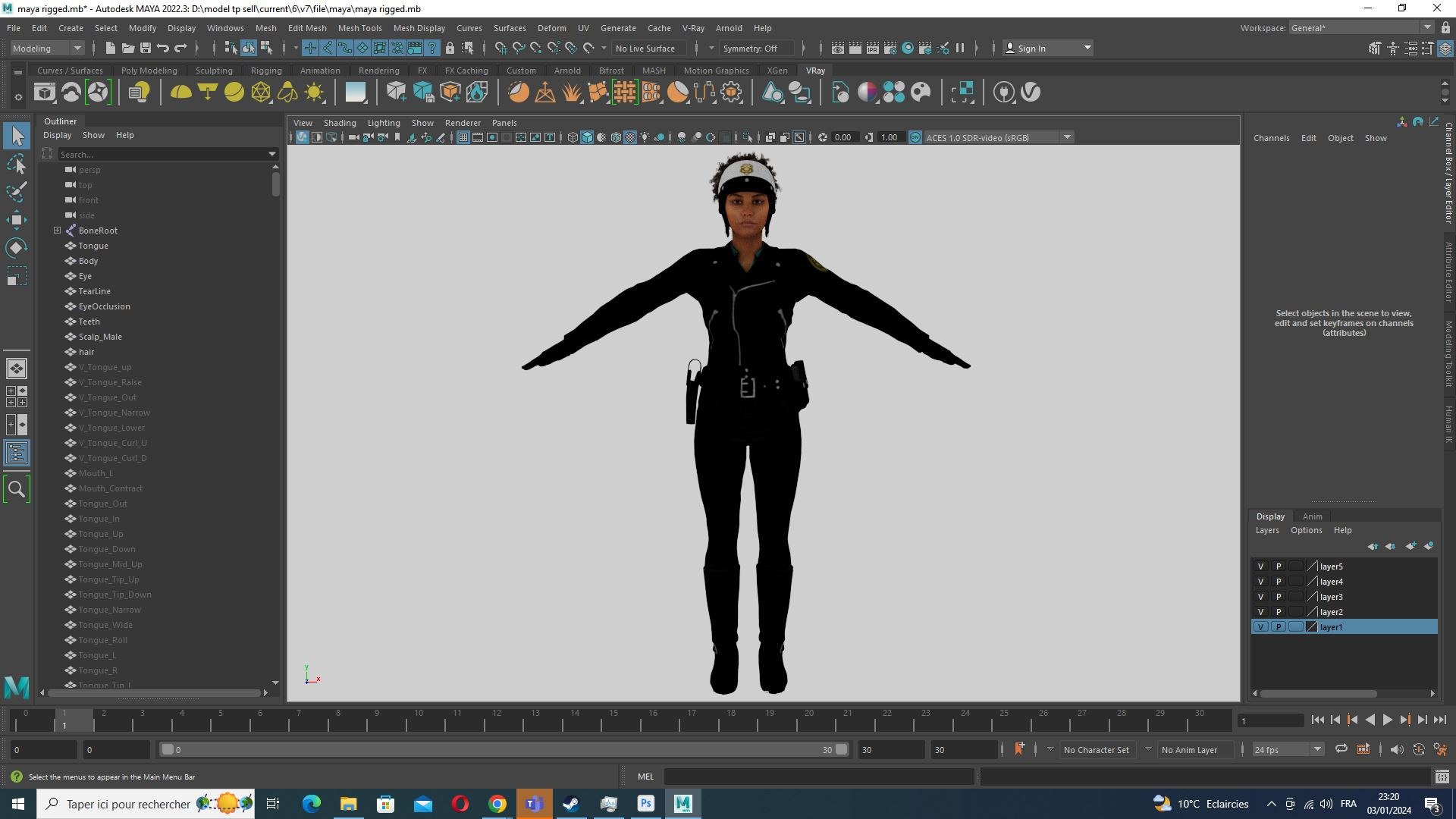Open the ACES 1.0 SDR-video view transform dropdown

click(x=998, y=137)
